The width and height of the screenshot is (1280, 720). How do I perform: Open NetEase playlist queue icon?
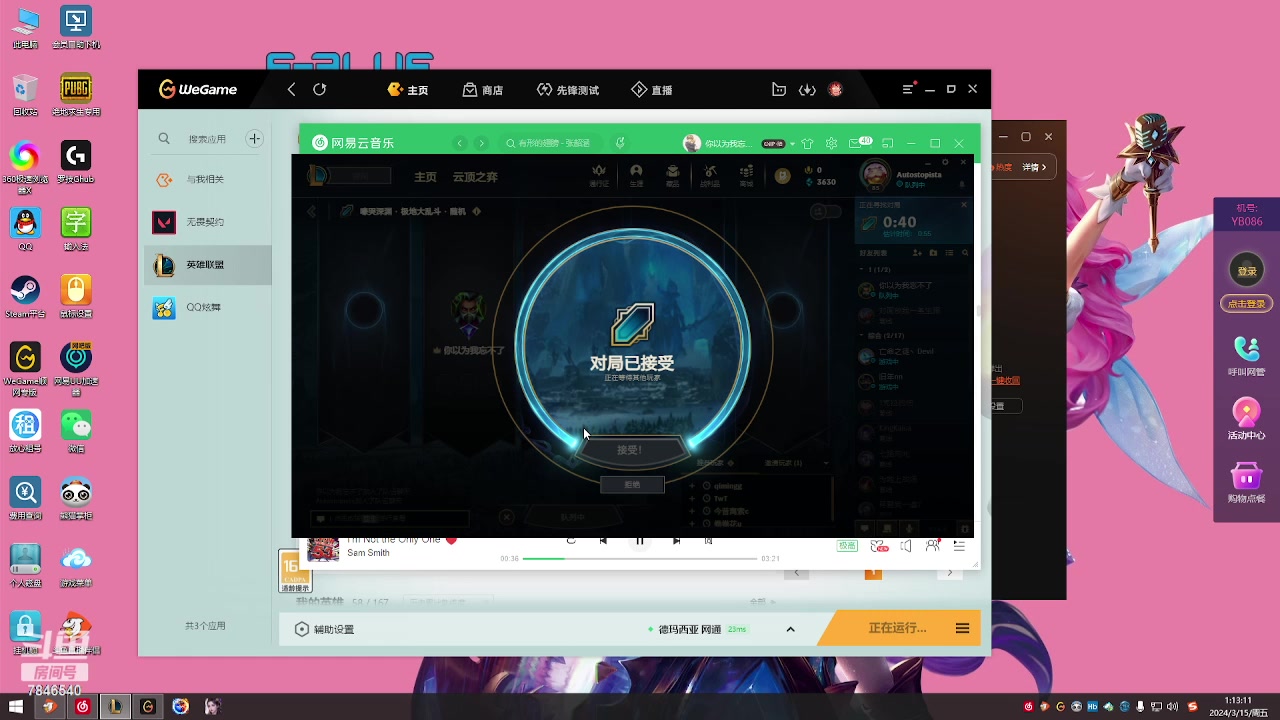click(x=959, y=546)
